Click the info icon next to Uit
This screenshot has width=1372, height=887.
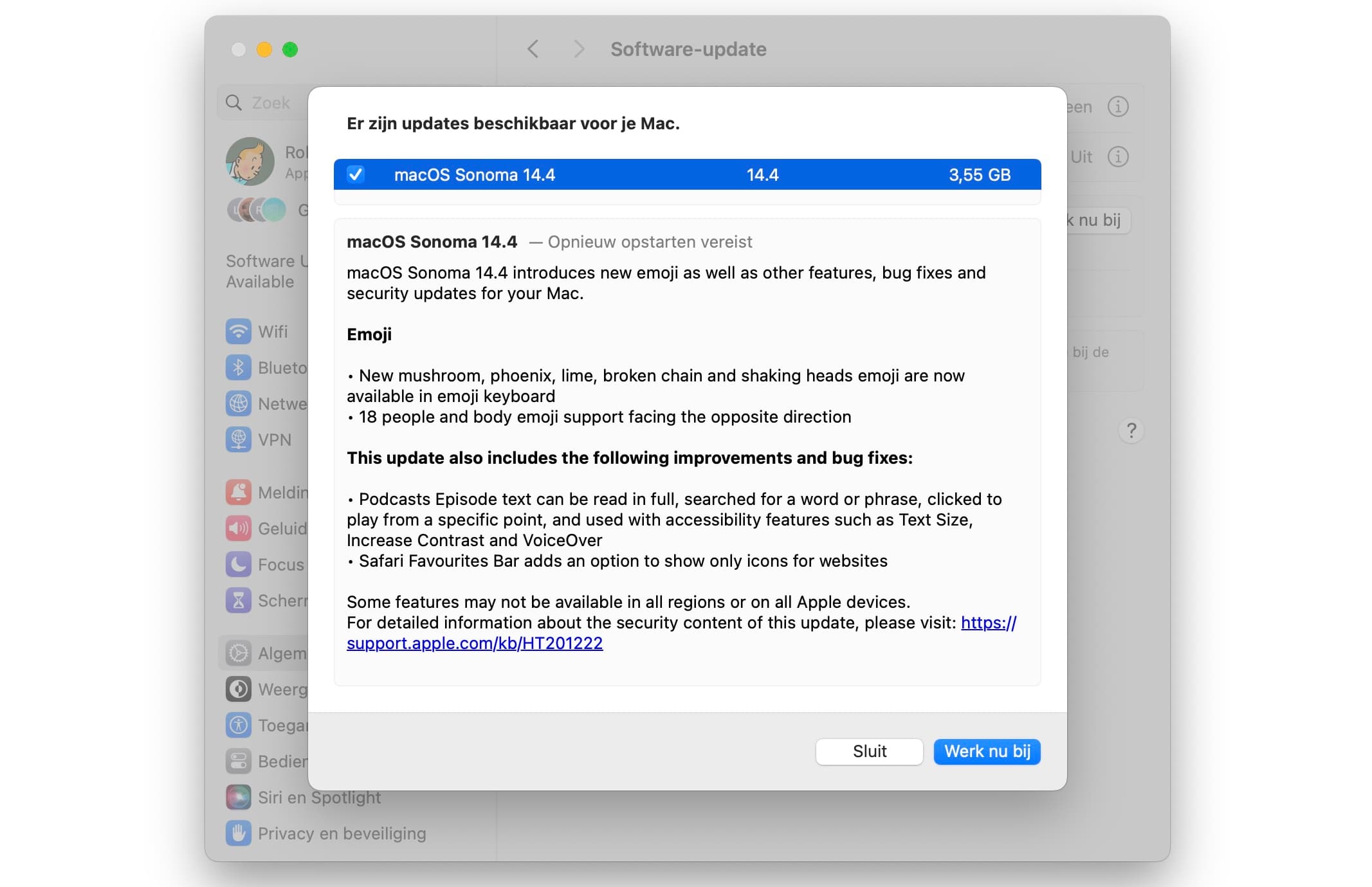click(1118, 156)
